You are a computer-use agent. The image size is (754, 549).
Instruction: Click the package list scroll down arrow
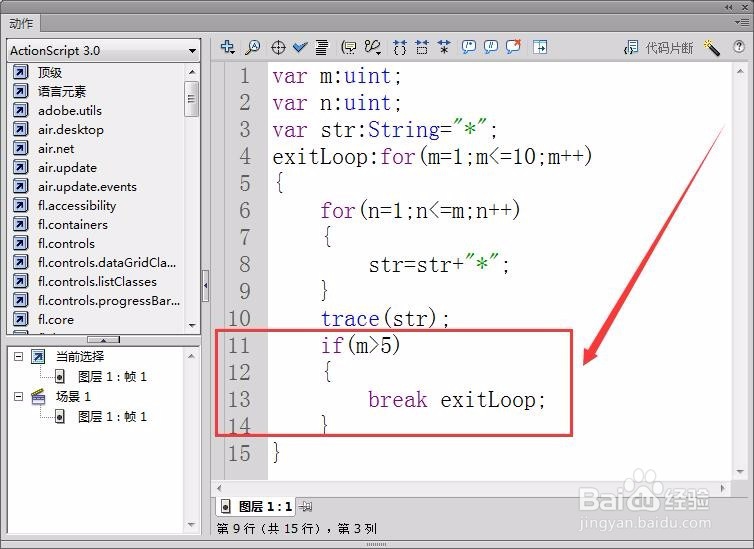192,326
